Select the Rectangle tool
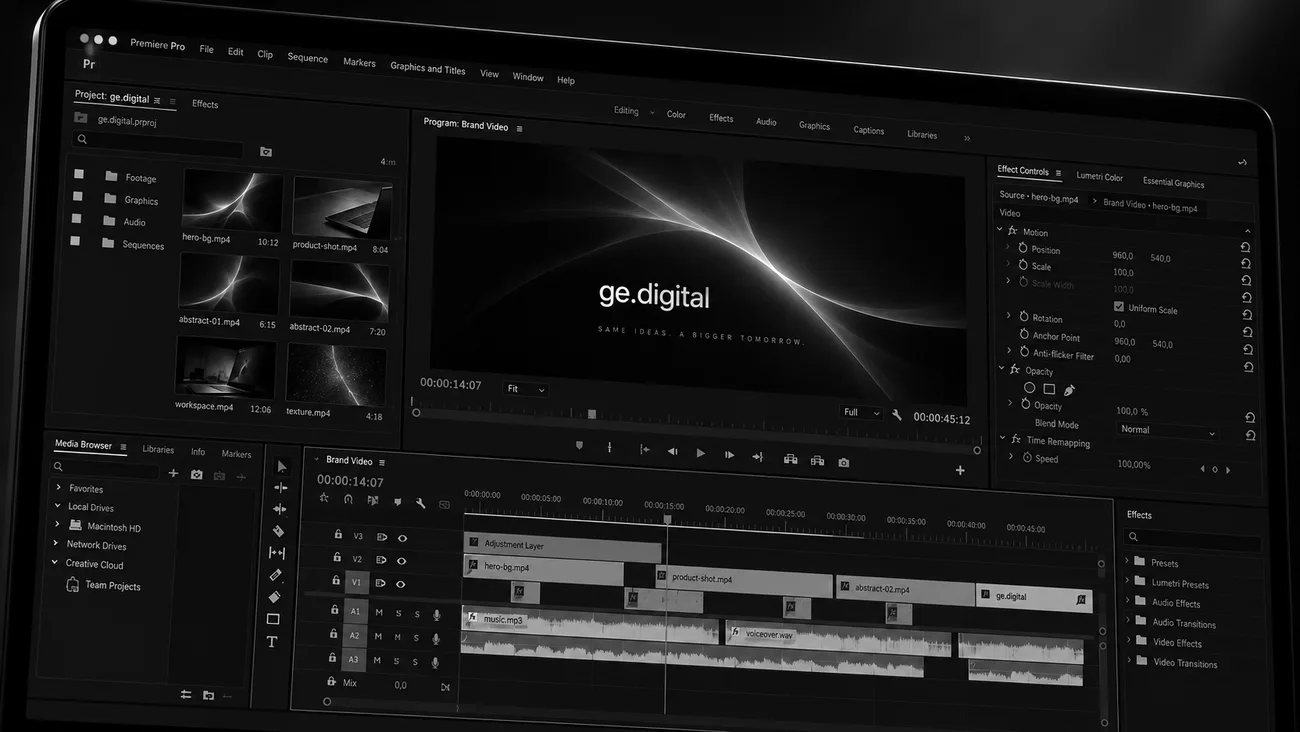Viewport: 1300px width, 732px height. pyautogui.click(x=273, y=619)
